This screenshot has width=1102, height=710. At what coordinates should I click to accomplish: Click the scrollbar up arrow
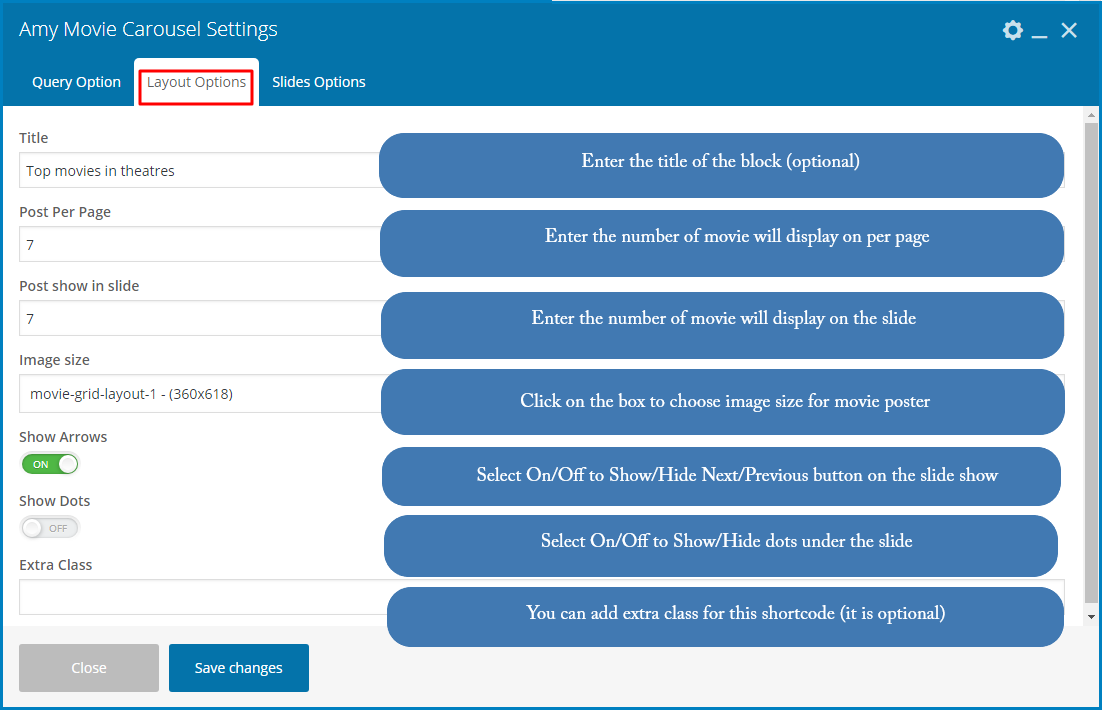click(x=1091, y=116)
